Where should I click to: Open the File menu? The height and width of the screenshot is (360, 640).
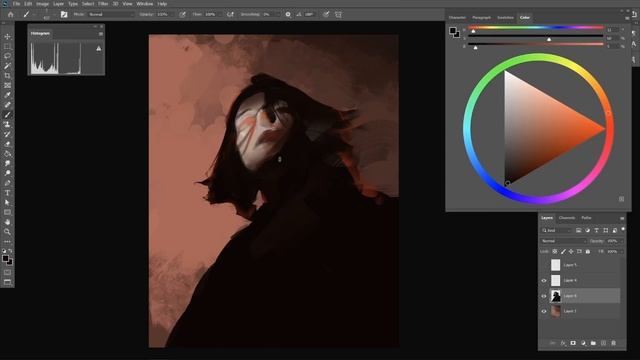coord(16,4)
